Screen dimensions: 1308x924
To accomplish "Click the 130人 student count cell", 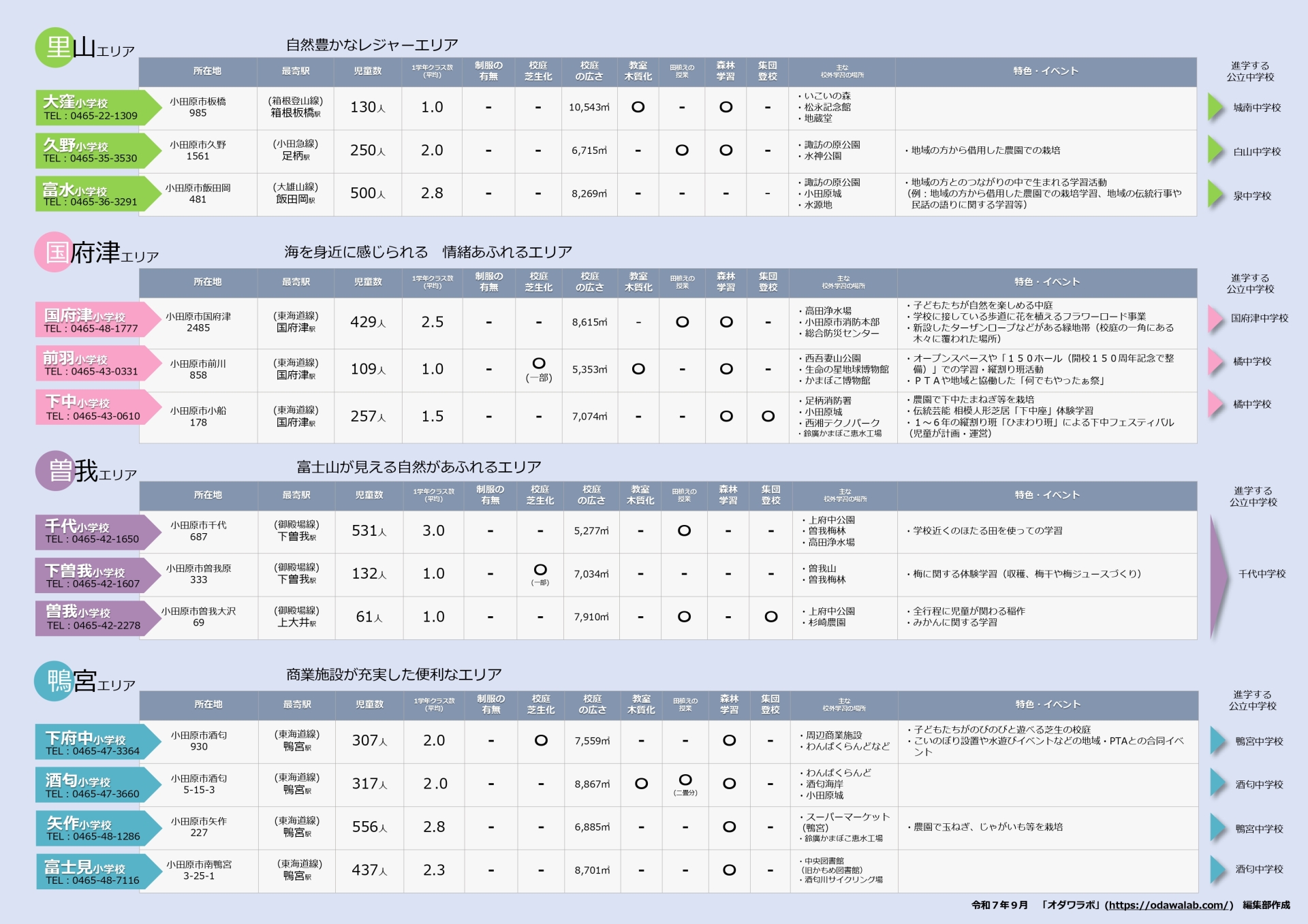I will (368, 108).
